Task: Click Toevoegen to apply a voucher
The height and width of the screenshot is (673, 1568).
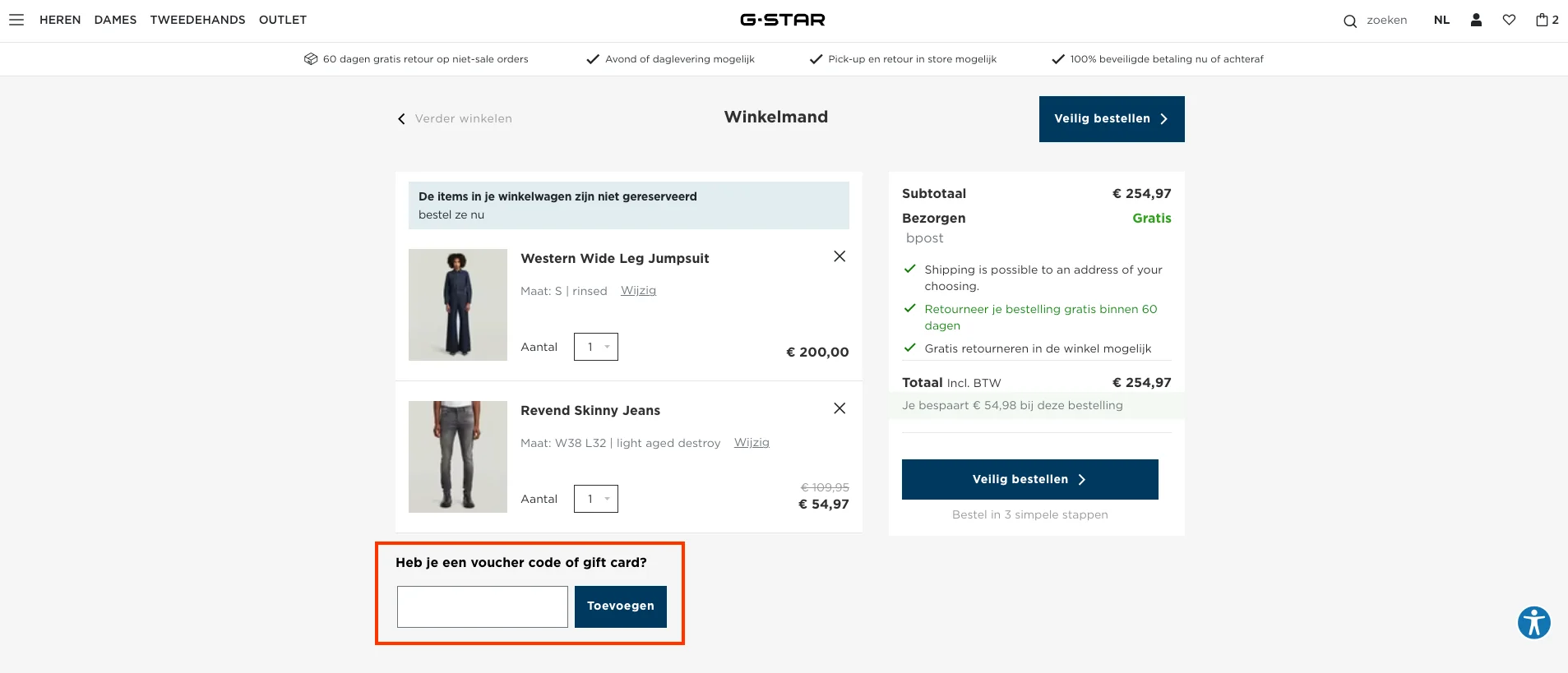Action: coord(620,606)
